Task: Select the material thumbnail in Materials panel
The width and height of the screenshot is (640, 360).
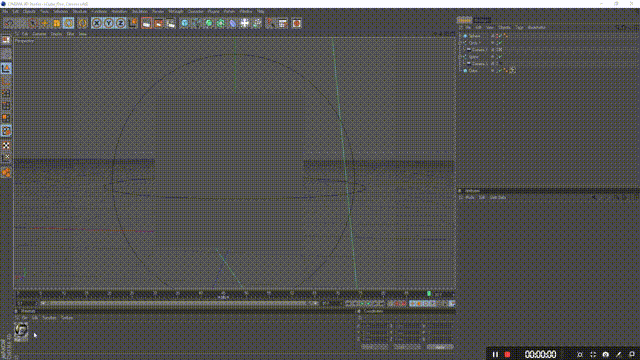Action: click(21, 330)
